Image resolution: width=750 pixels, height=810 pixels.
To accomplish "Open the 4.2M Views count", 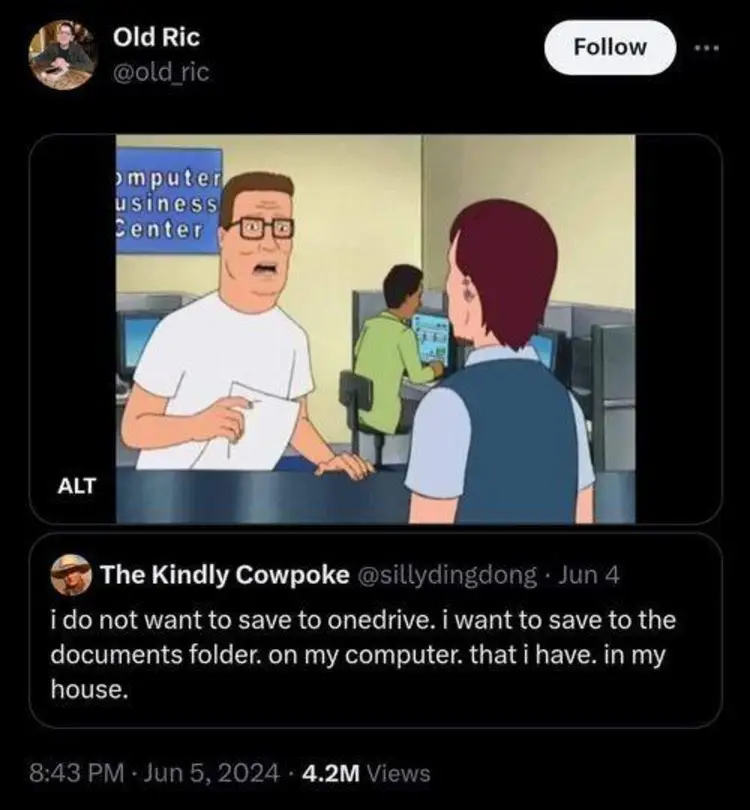I will pos(363,772).
